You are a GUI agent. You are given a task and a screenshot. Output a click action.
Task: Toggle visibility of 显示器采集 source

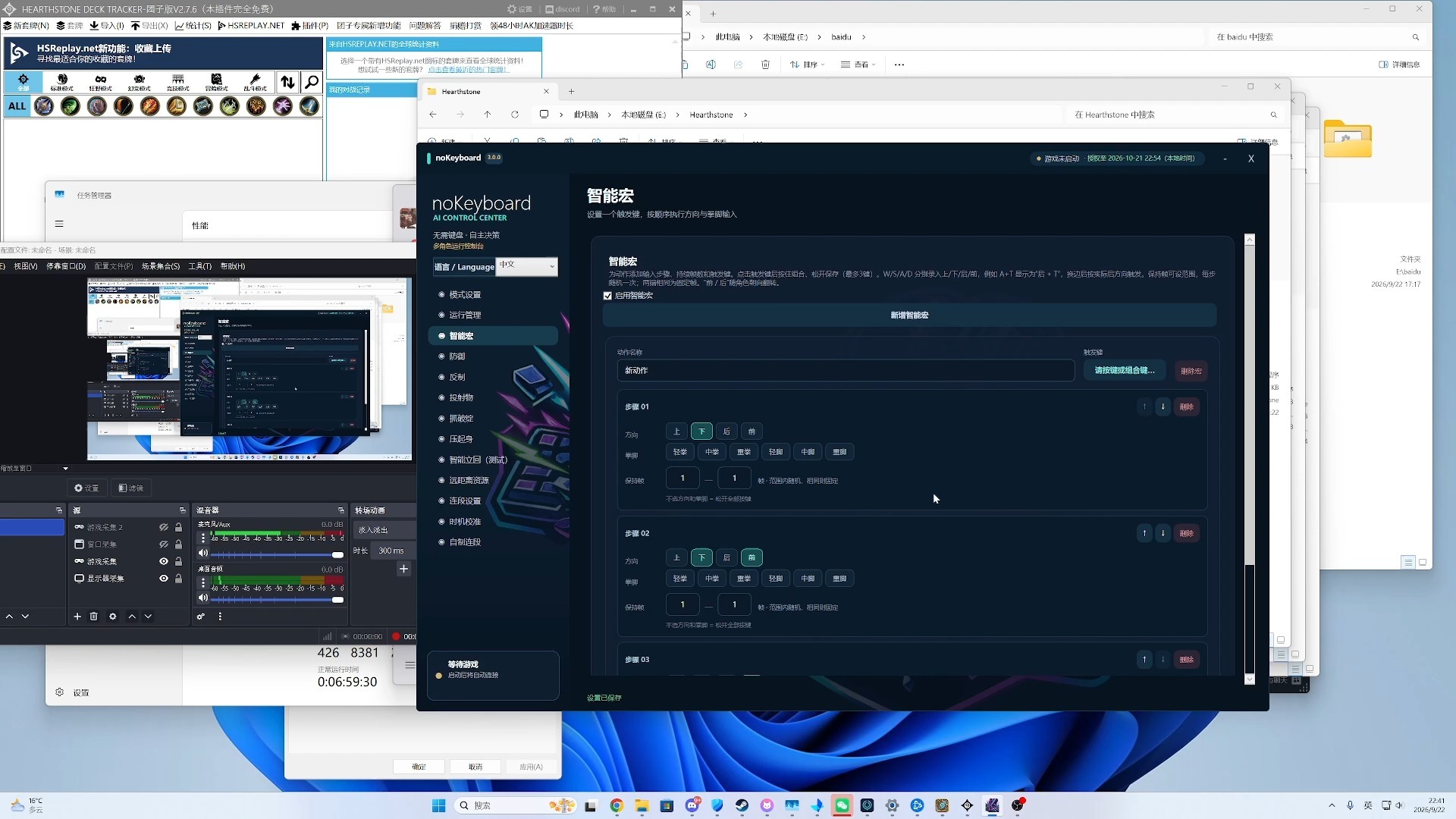coord(163,579)
